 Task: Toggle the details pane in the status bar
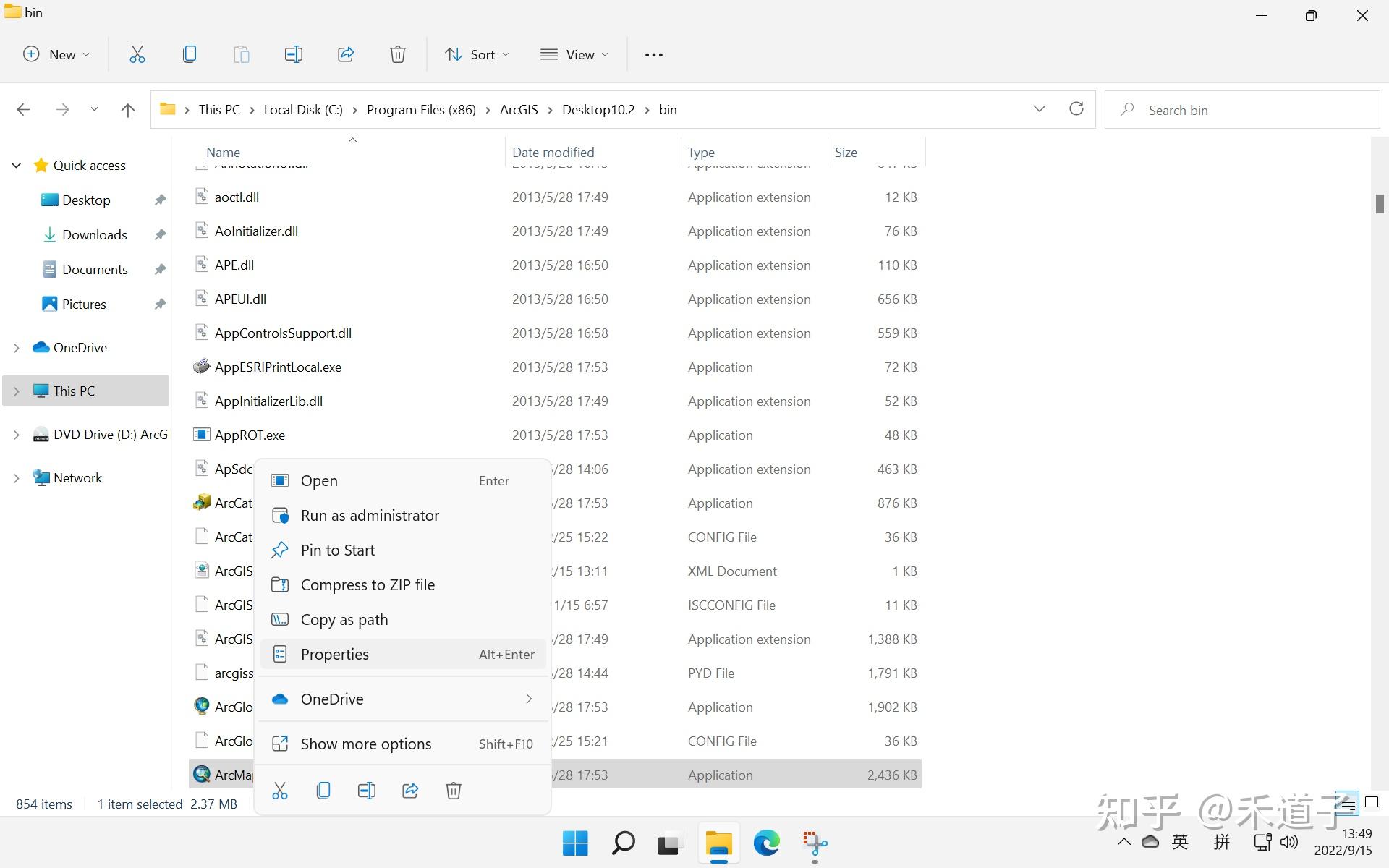(x=1347, y=804)
